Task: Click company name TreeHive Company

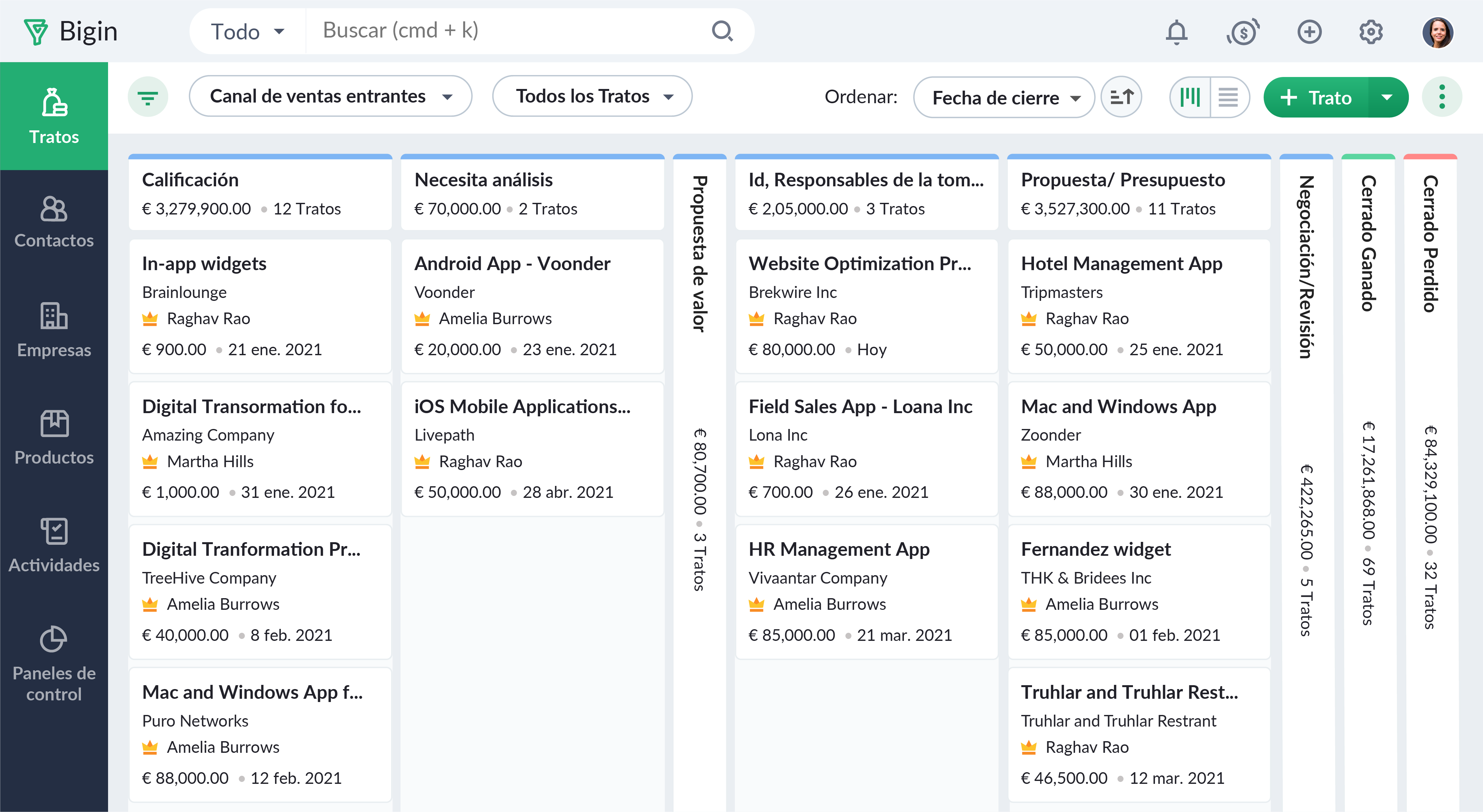Action: click(x=209, y=578)
